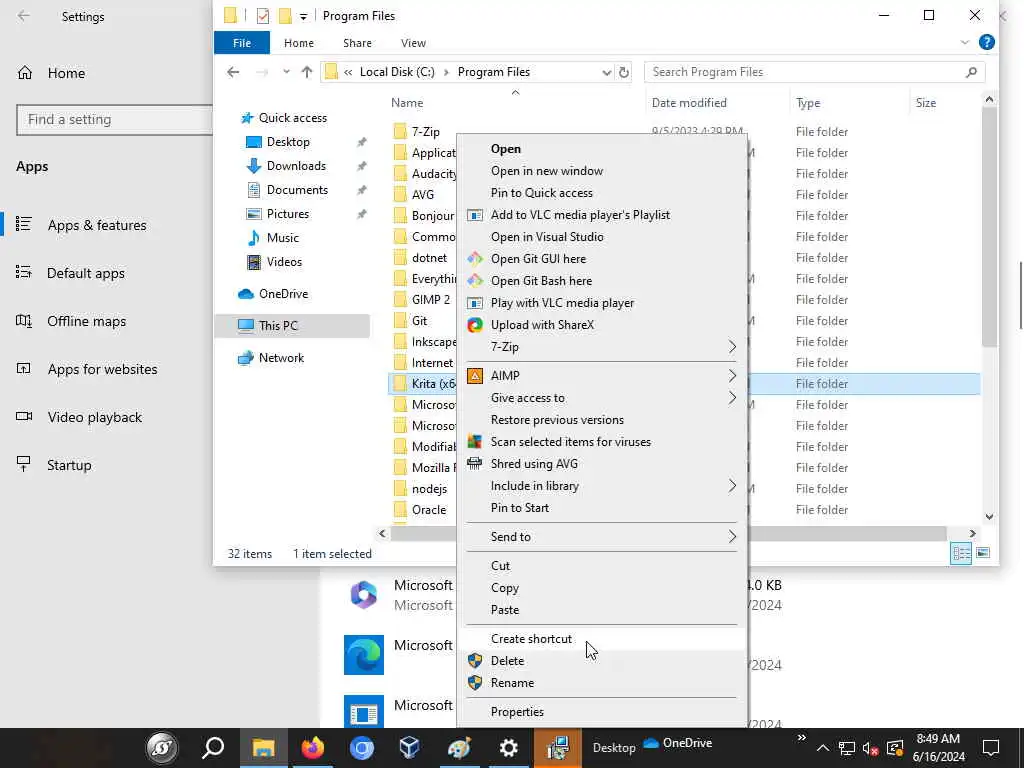Viewport: 1024px width, 768px height.
Task: Open address bar history dropdown
Action: 606,72
